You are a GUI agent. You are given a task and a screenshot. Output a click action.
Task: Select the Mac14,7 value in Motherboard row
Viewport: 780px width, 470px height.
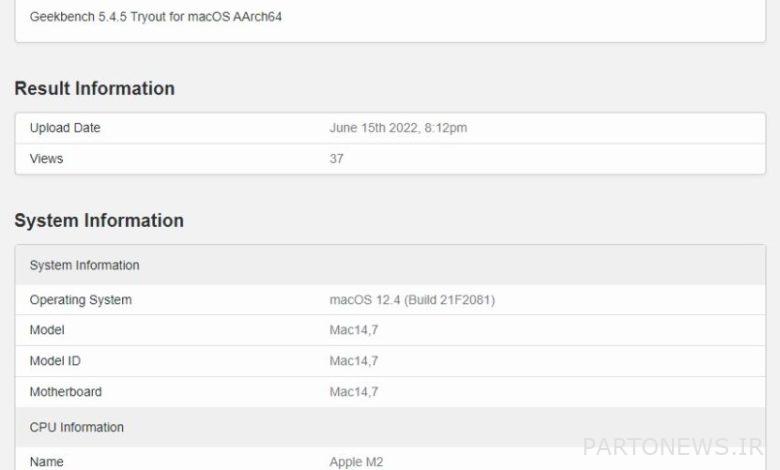354,392
